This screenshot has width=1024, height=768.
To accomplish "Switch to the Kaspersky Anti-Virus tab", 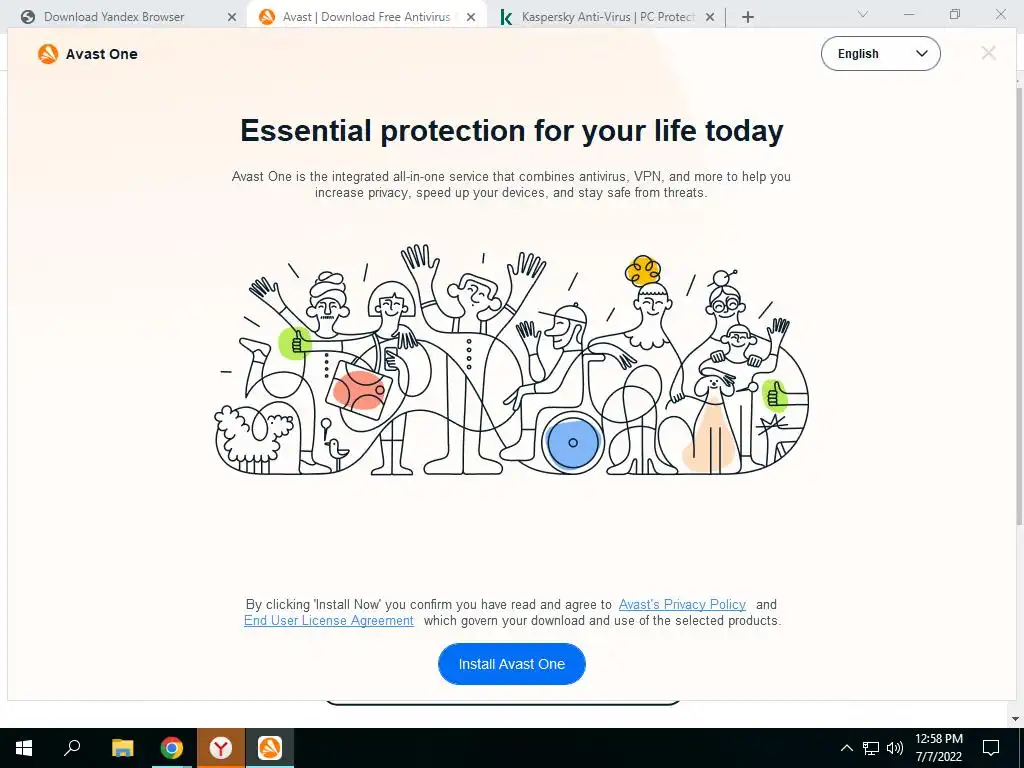I will click(x=607, y=17).
